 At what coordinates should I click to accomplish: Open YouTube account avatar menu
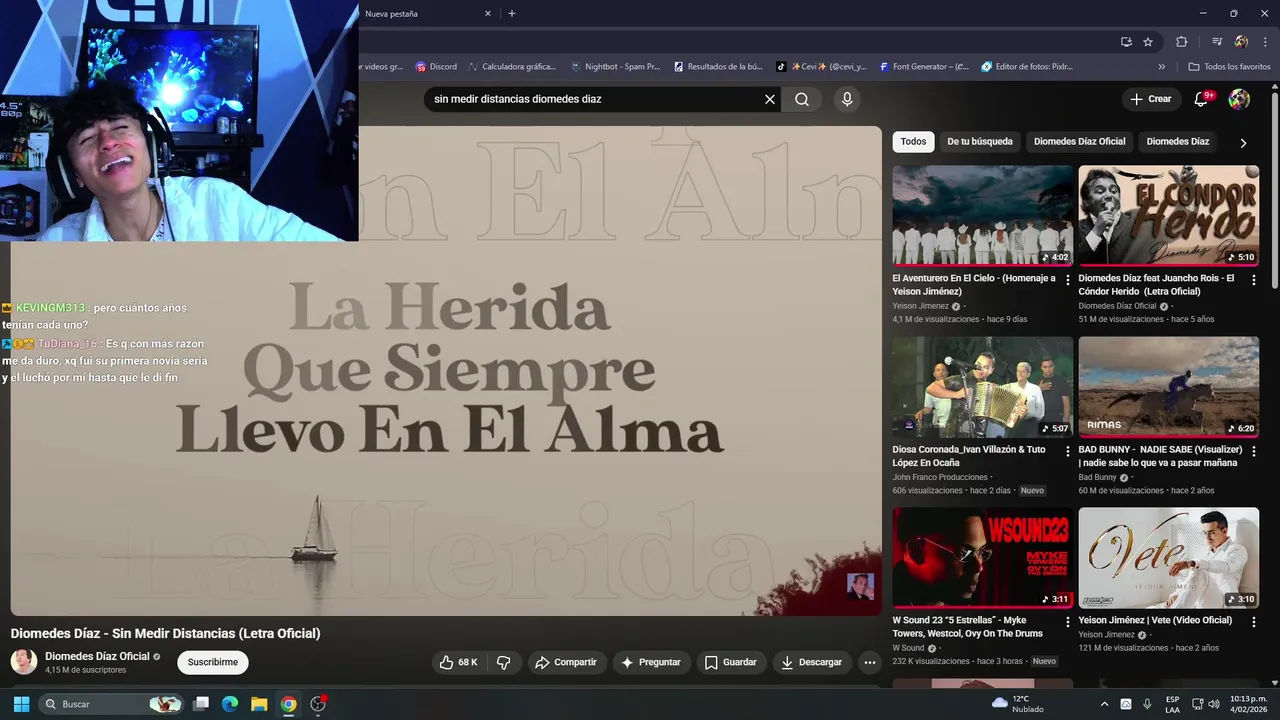pyautogui.click(x=1239, y=99)
